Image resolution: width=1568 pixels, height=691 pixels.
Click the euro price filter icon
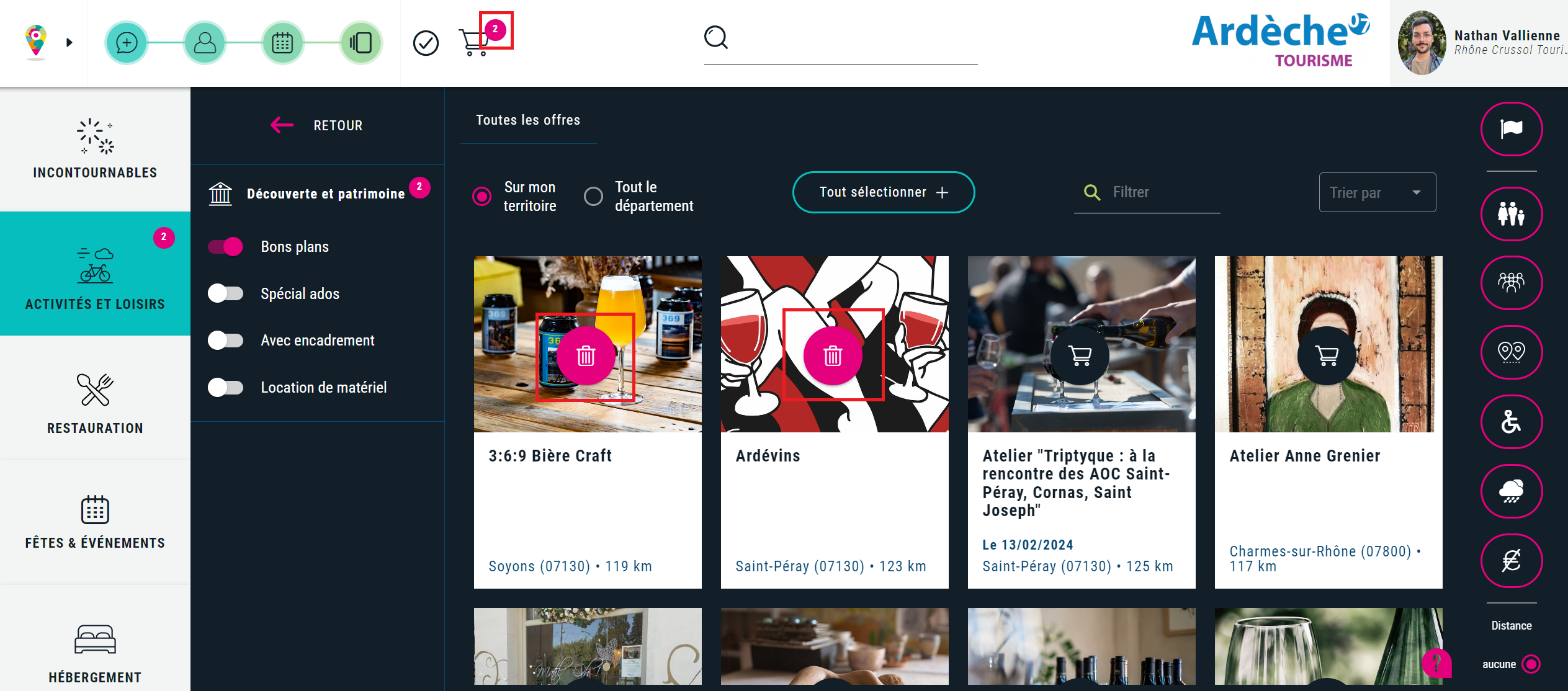tap(1511, 561)
